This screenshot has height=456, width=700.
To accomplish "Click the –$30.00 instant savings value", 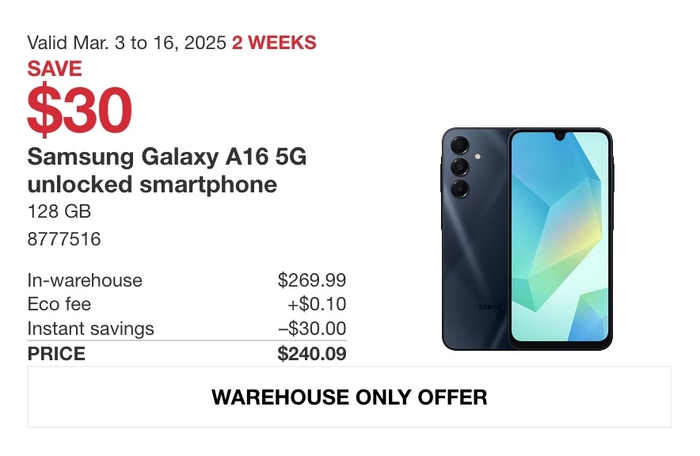I will click(x=312, y=328).
